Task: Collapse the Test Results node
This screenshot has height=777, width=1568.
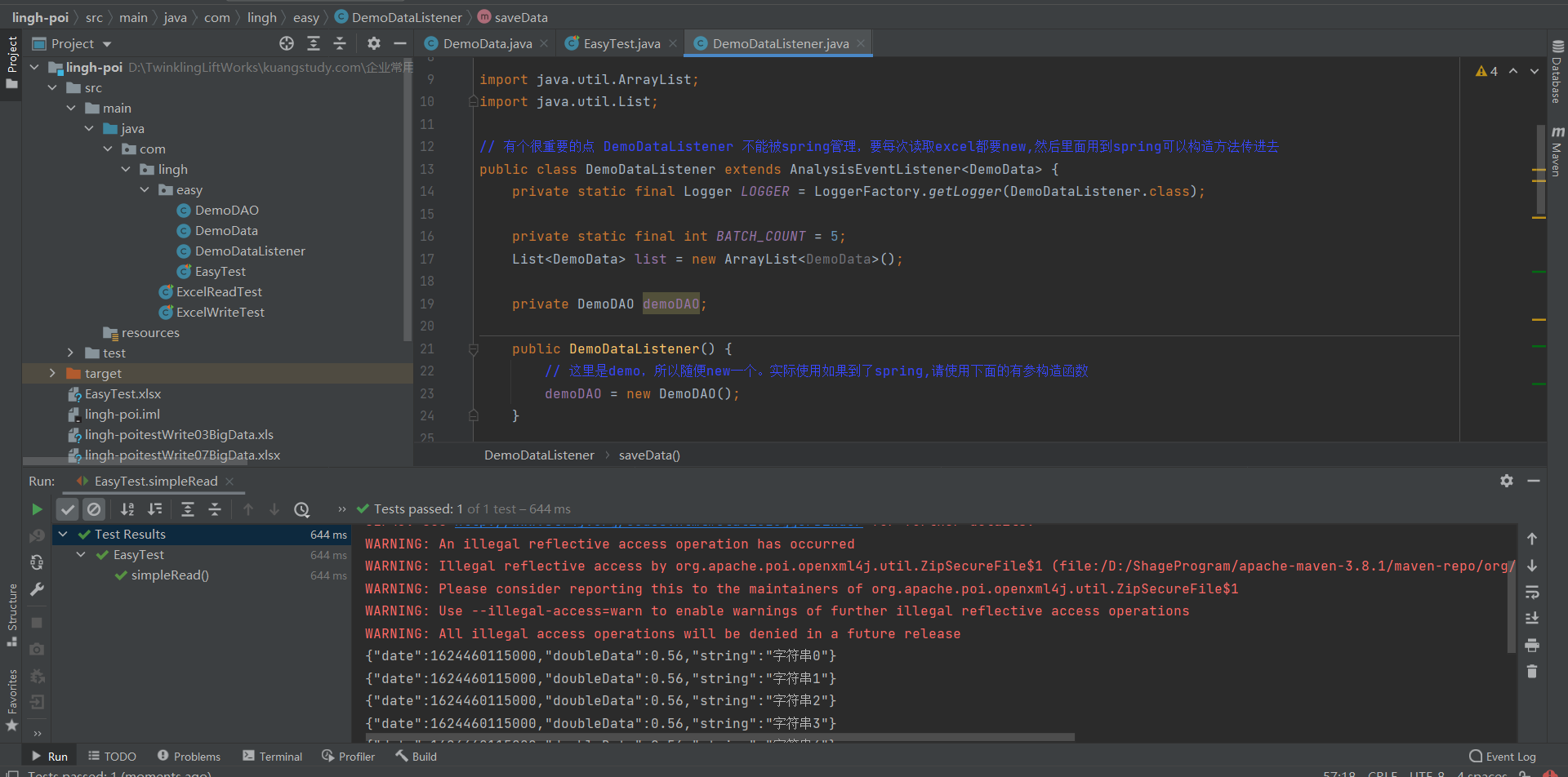Action: [x=63, y=534]
